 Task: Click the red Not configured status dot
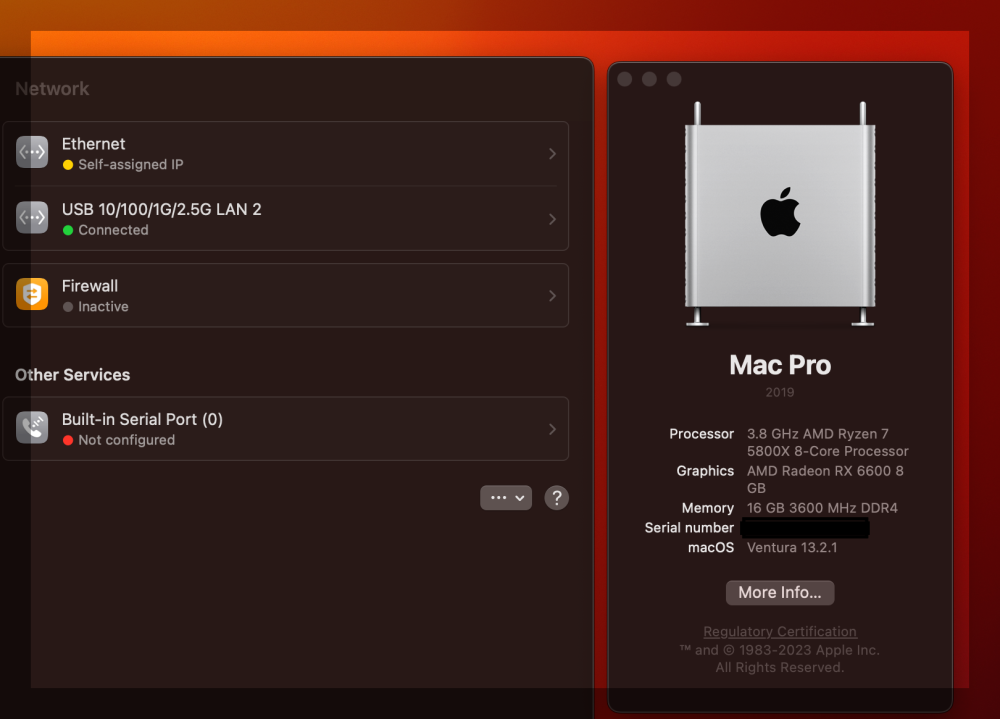pyautogui.click(x=68, y=440)
